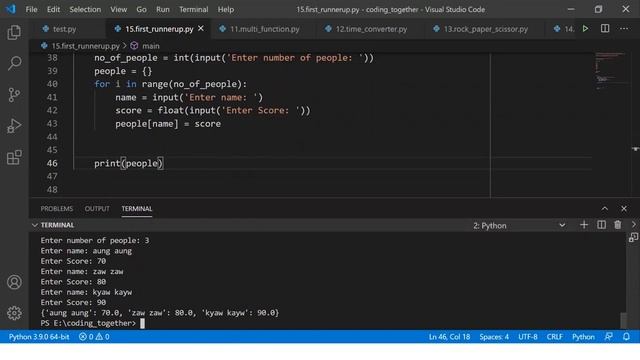Select the TERMINAL panel tab

pyautogui.click(x=137, y=209)
